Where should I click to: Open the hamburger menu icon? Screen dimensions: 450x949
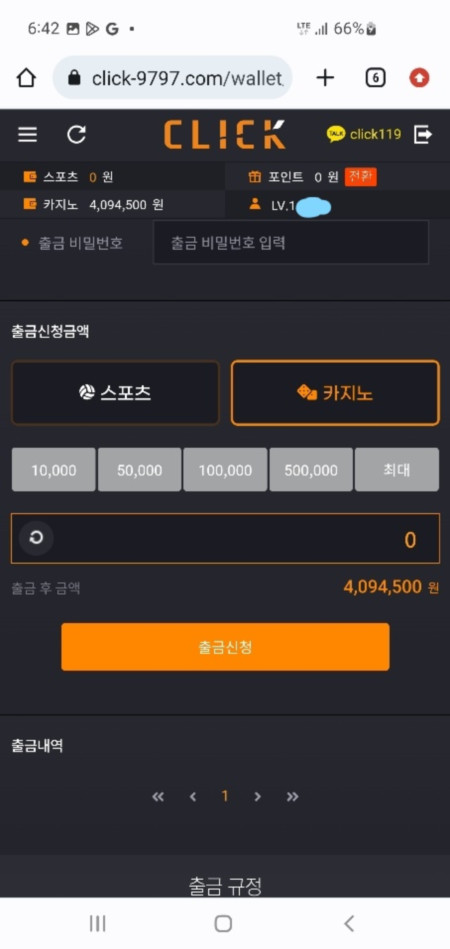[27, 134]
